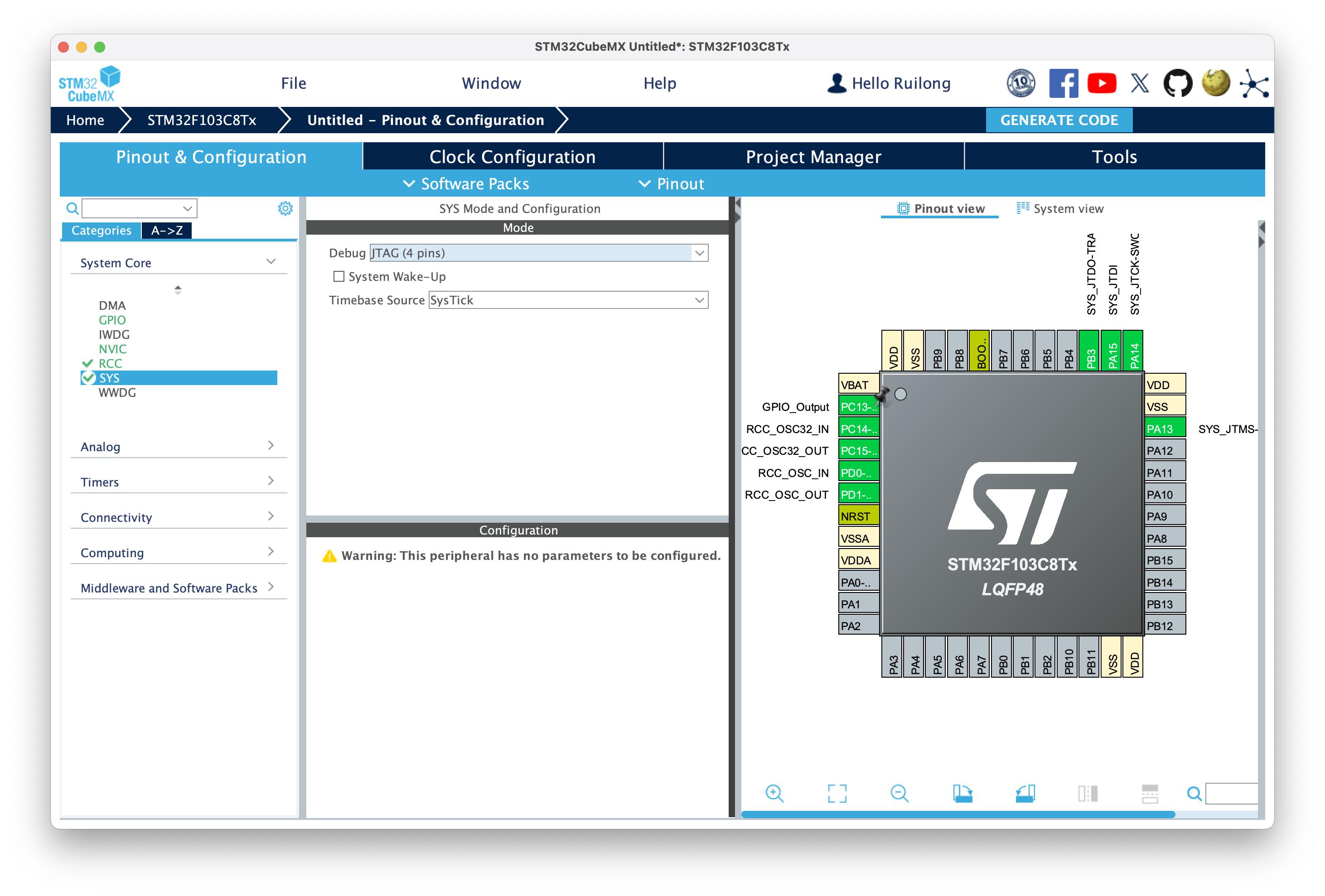Switch peripheral sorting to A->Z
The width and height of the screenshot is (1325, 896).
pos(166,230)
